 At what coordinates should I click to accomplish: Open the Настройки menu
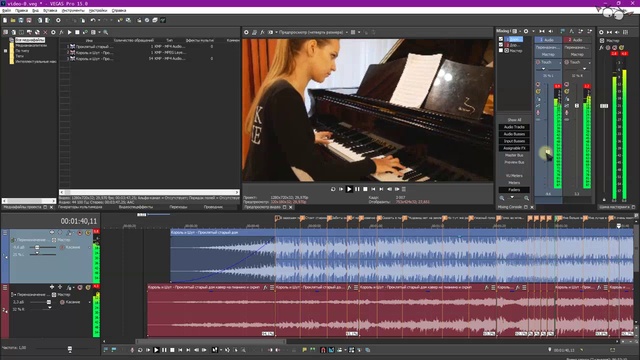tap(98, 10)
